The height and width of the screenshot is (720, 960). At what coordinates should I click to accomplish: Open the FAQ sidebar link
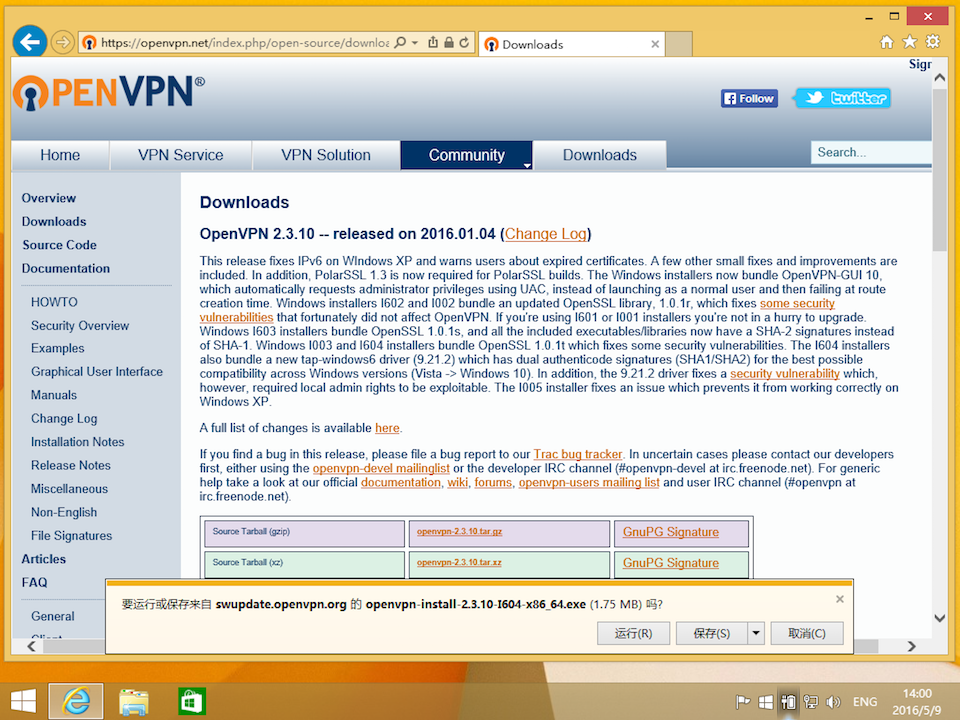(34, 582)
